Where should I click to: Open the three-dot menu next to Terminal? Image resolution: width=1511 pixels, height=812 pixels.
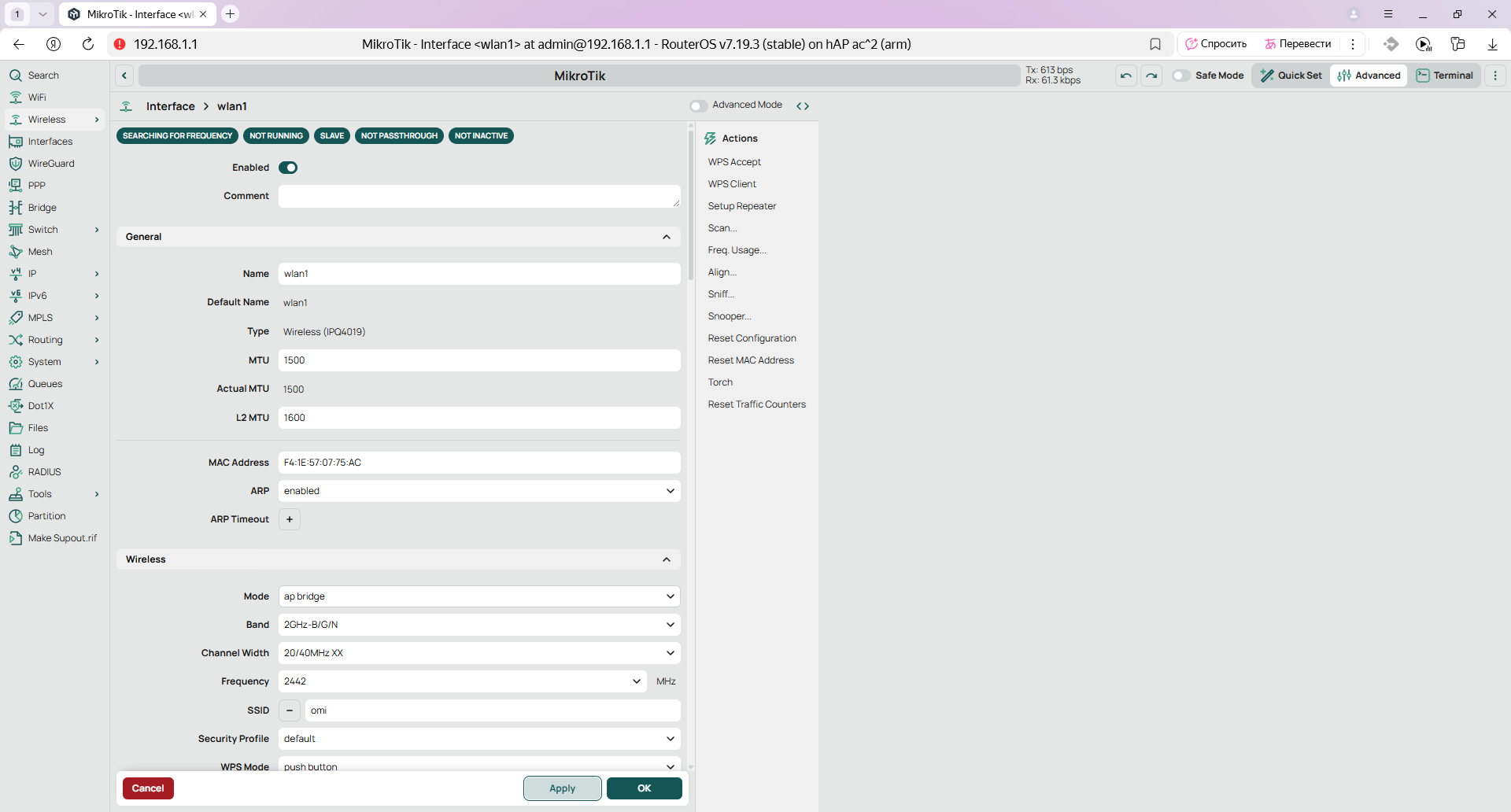click(x=1495, y=76)
